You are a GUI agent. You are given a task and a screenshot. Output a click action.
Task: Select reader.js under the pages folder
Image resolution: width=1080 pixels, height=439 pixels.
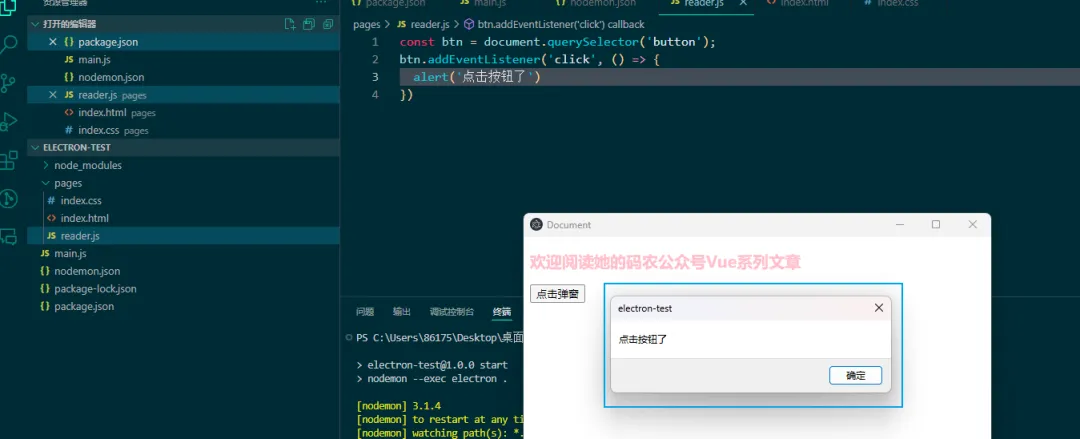pos(80,236)
